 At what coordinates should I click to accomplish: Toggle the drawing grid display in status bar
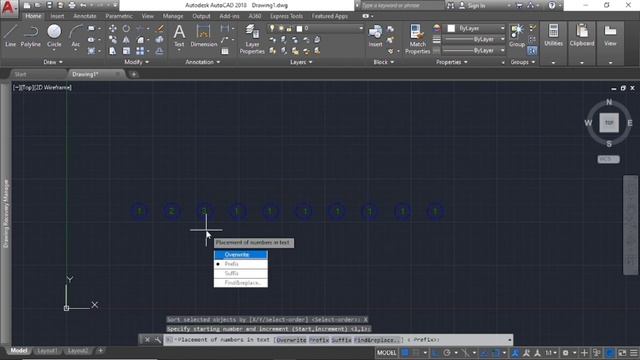(x=405, y=353)
